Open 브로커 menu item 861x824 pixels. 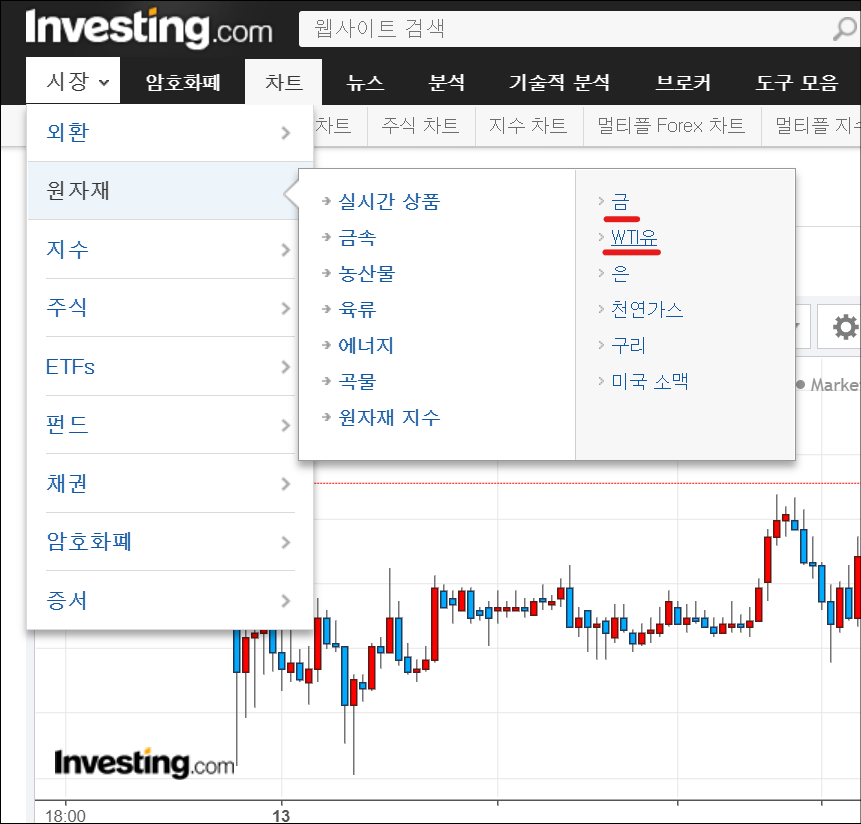tap(683, 82)
